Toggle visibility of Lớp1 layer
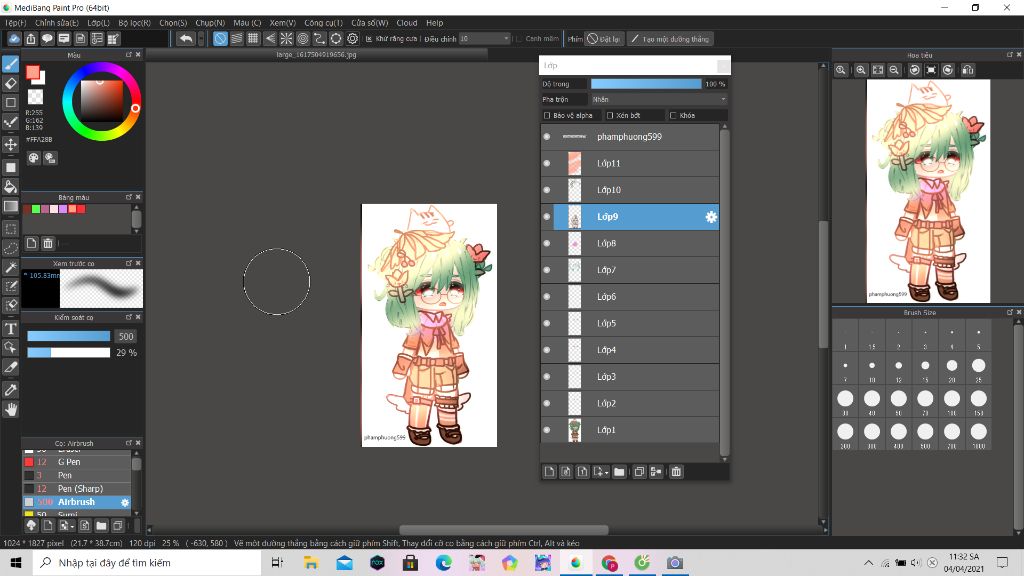The height and width of the screenshot is (576, 1024). pos(547,430)
